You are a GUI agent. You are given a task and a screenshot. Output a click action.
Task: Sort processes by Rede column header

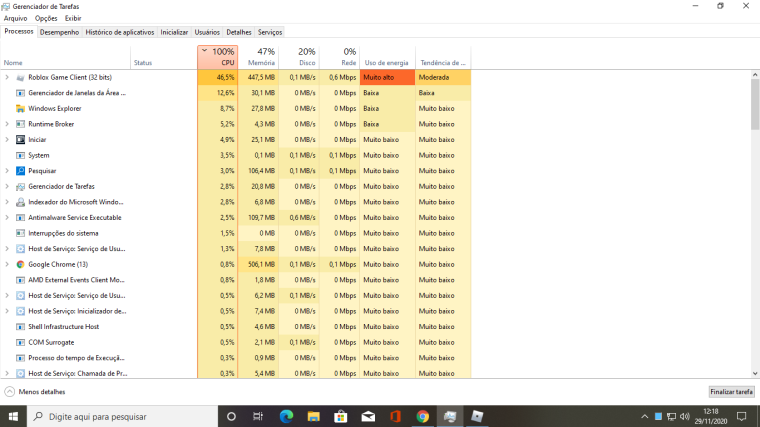pos(340,57)
